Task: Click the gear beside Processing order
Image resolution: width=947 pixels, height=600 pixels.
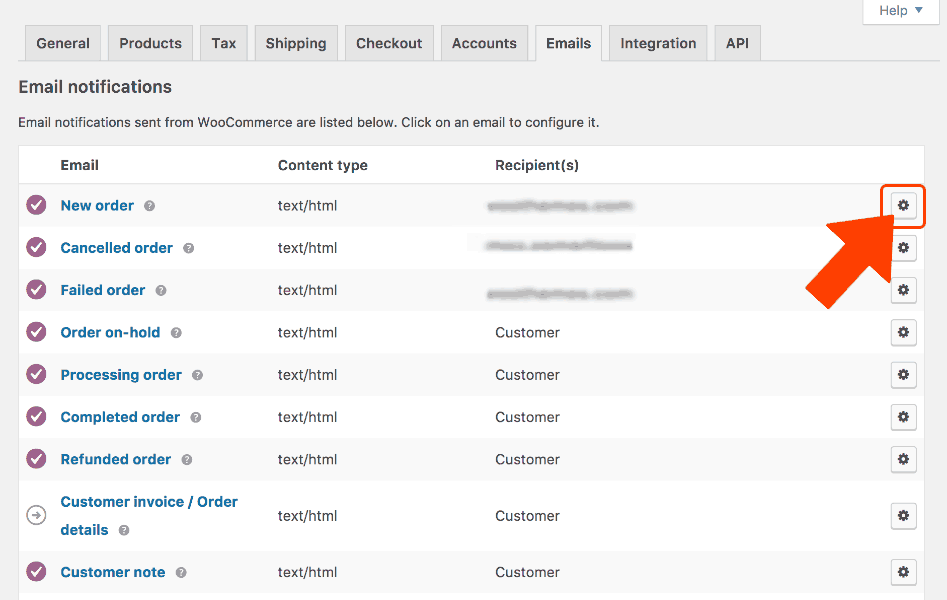Action: (x=903, y=375)
